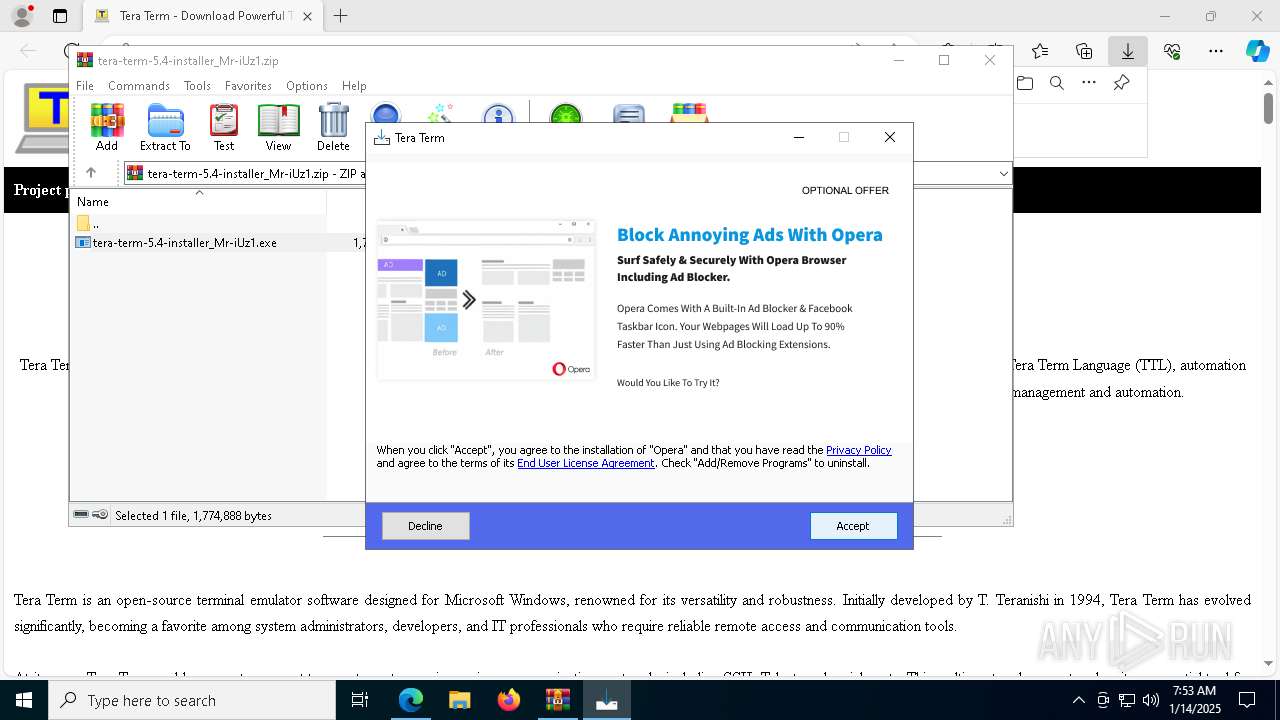The image size is (1280, 720).
Task: Click the partially hidden Find icon in WinRAR
Action: 385,113
